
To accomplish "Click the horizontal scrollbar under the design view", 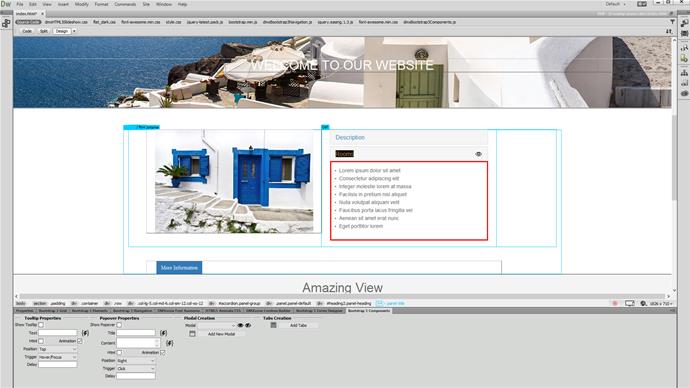I will coord(342,296).
